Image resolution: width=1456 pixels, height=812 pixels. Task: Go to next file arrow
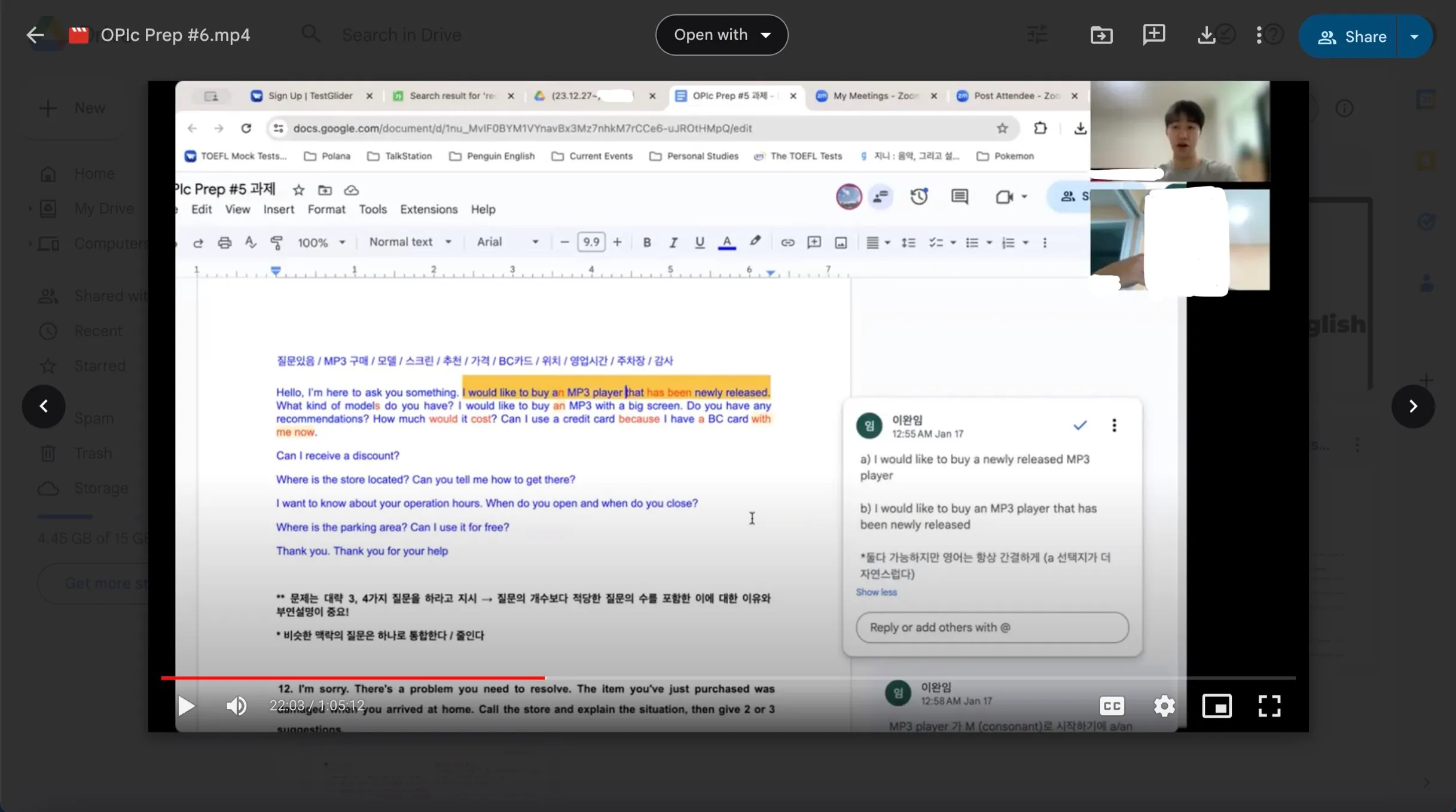pyautogui.click(x=1412, y=407)
